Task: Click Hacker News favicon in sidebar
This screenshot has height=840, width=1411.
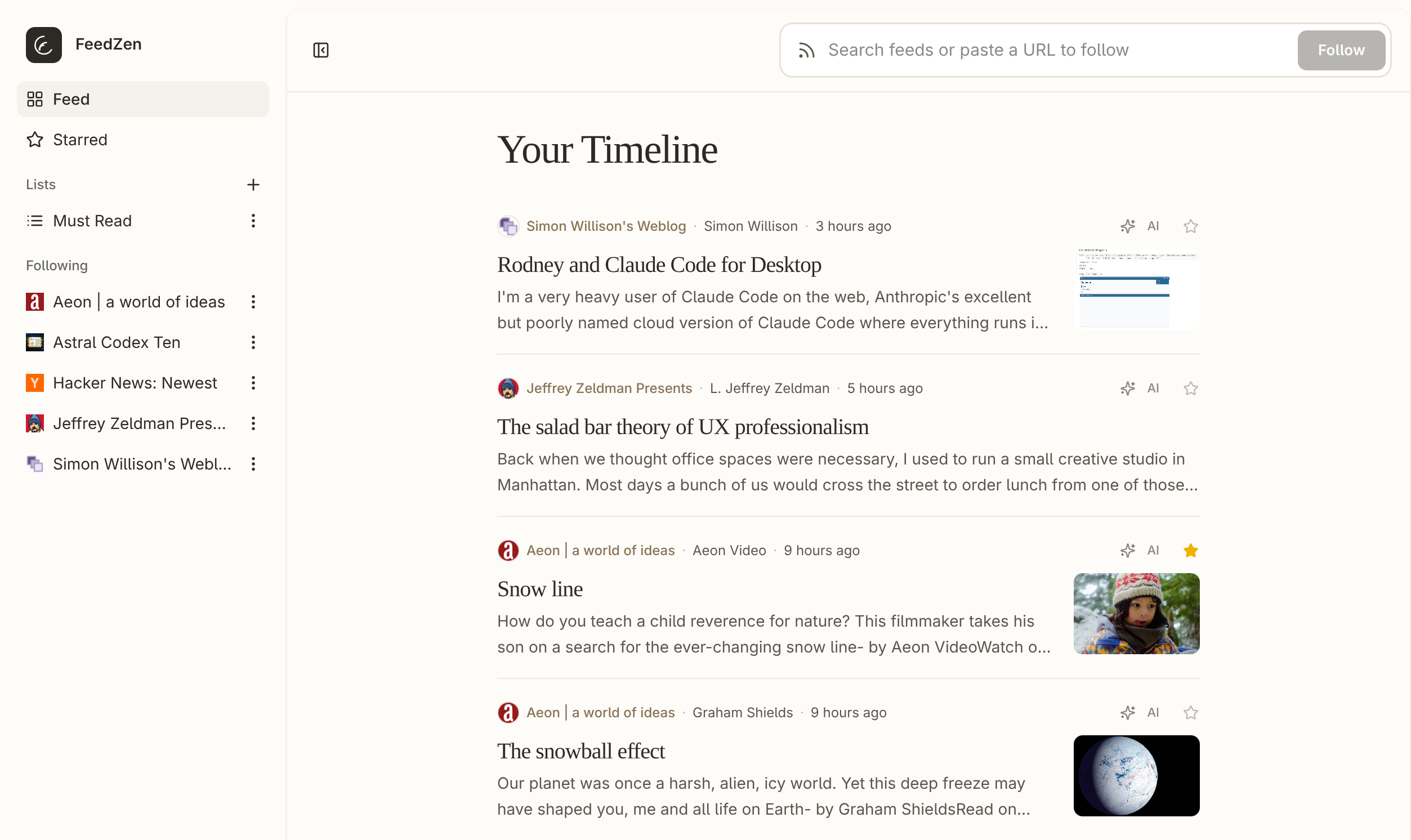Action: (35, 383)
